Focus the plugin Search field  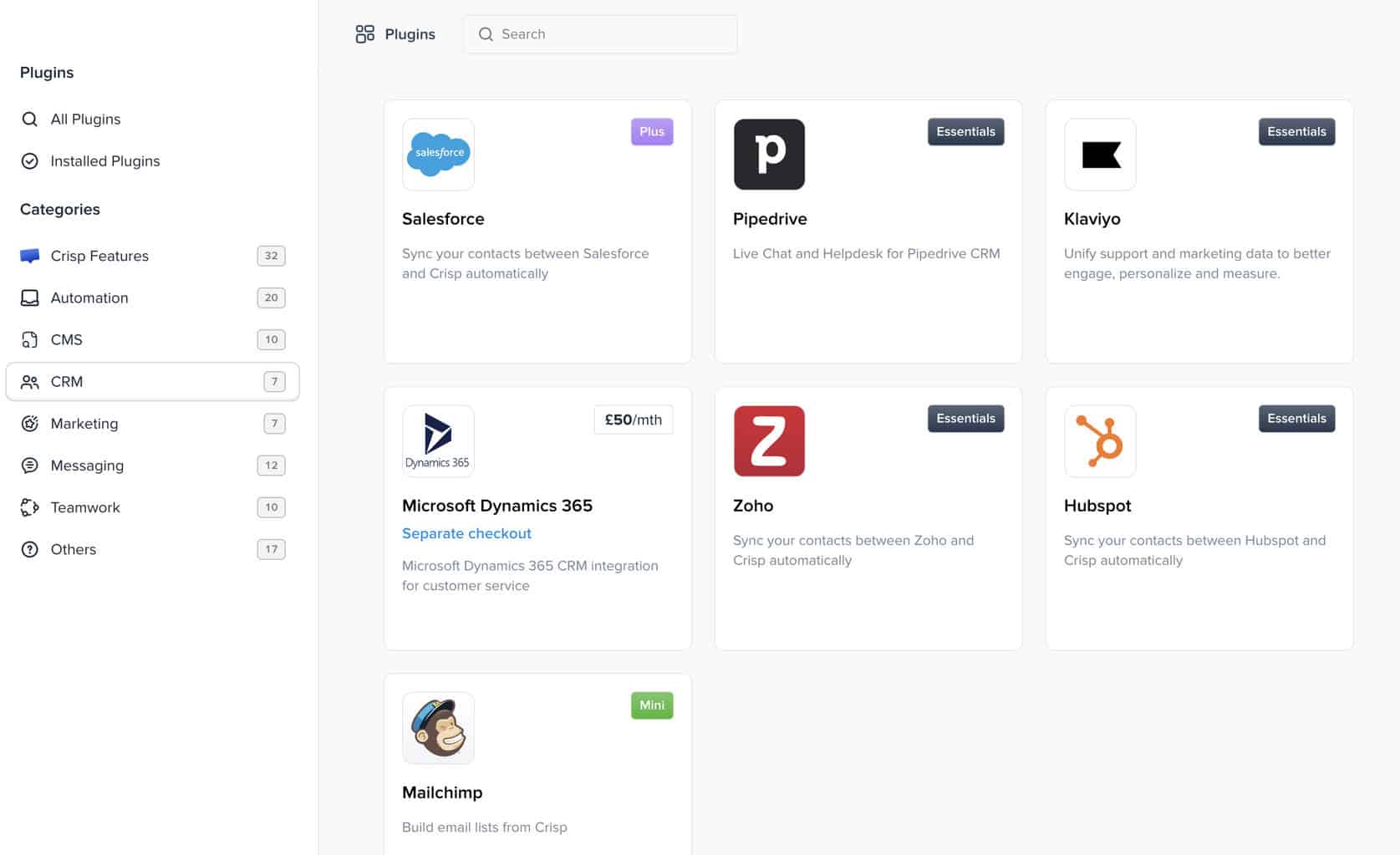point(610,34)
